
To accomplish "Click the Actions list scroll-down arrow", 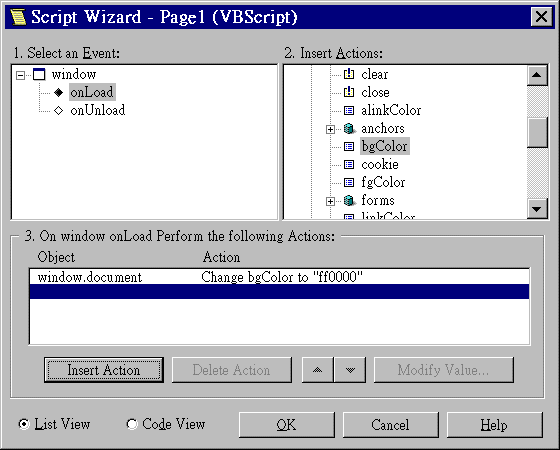I will coord(538,208).
